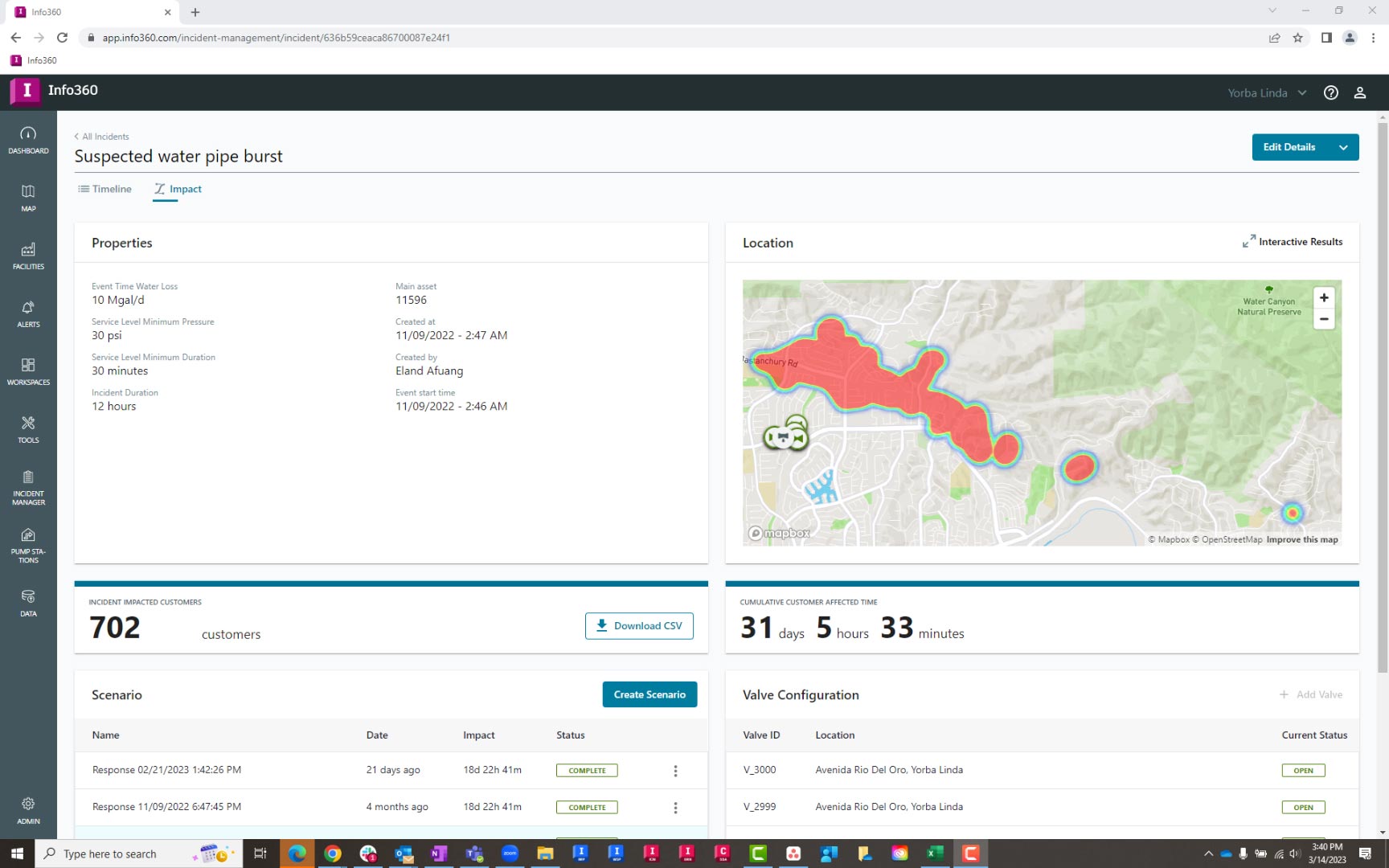Open the Map view in sidebar
The height and width of the screenshot is (868, 1389).
pos(28,198)
